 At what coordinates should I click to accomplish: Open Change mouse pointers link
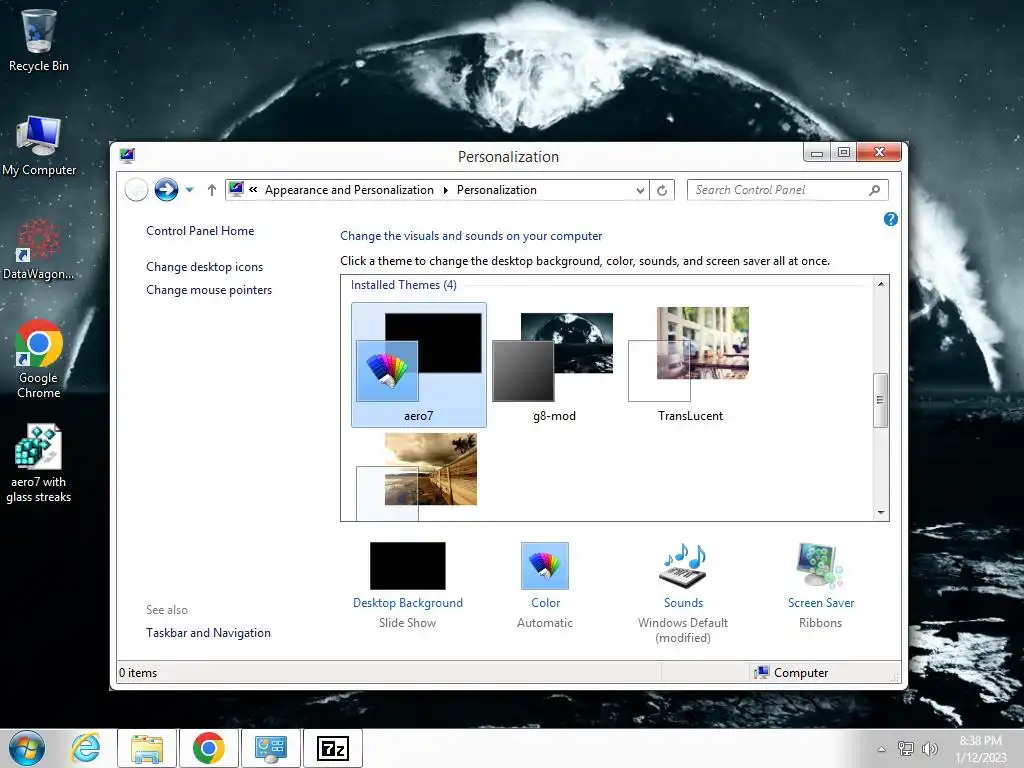pos(209,290)
